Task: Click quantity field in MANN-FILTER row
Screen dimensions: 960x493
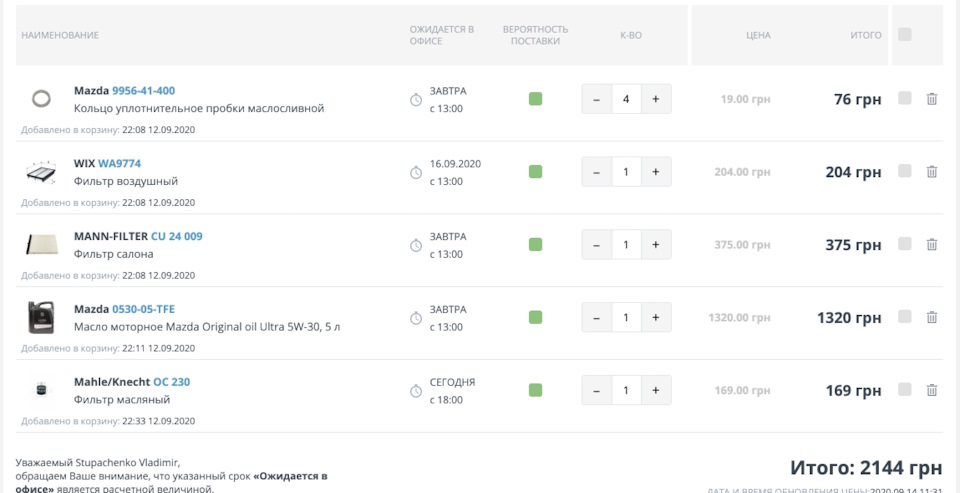Action: 626,244
